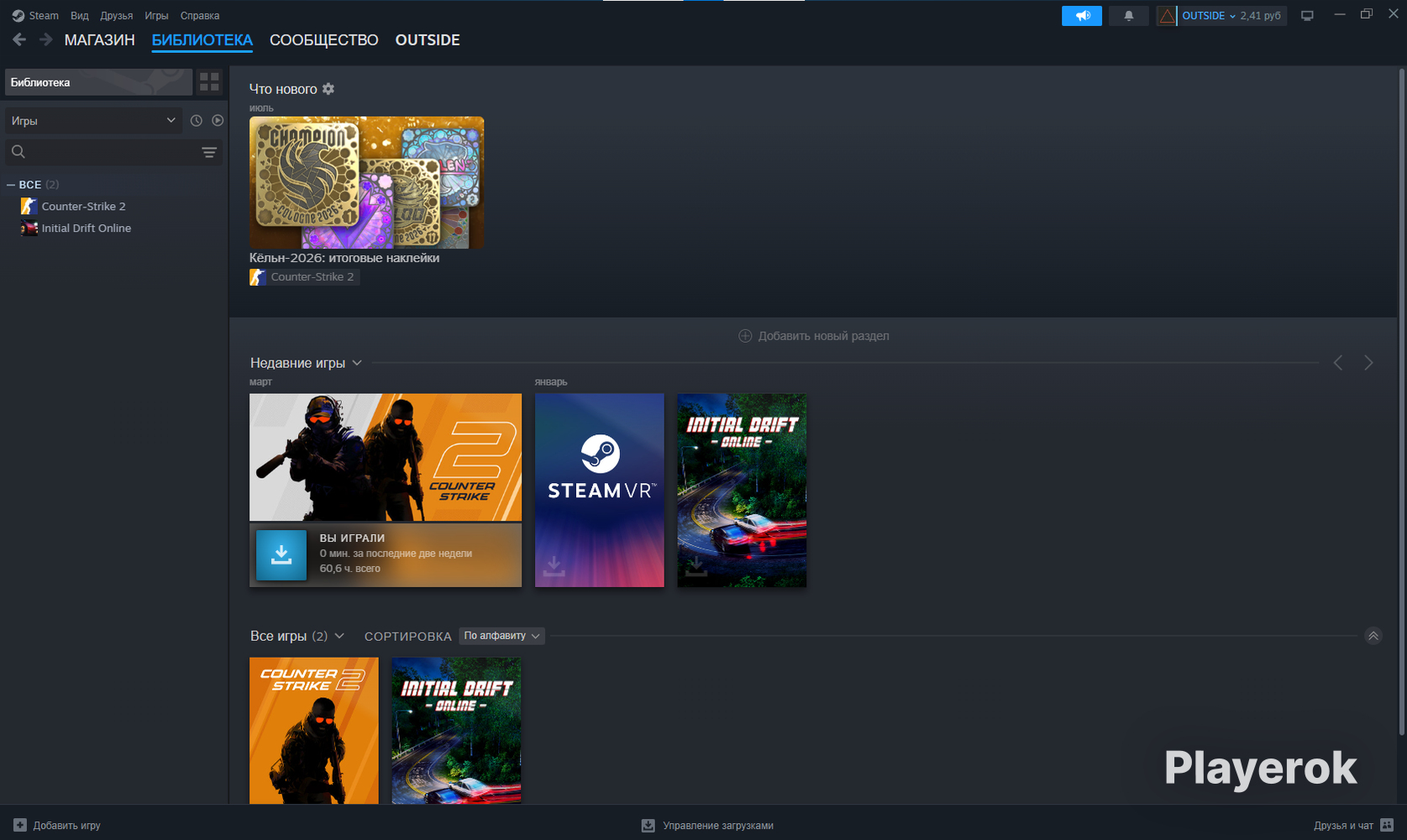Open Управление загрузками
Viewport: 1407px width, 840px height.
pyautogui.click(x=707, y=826)
